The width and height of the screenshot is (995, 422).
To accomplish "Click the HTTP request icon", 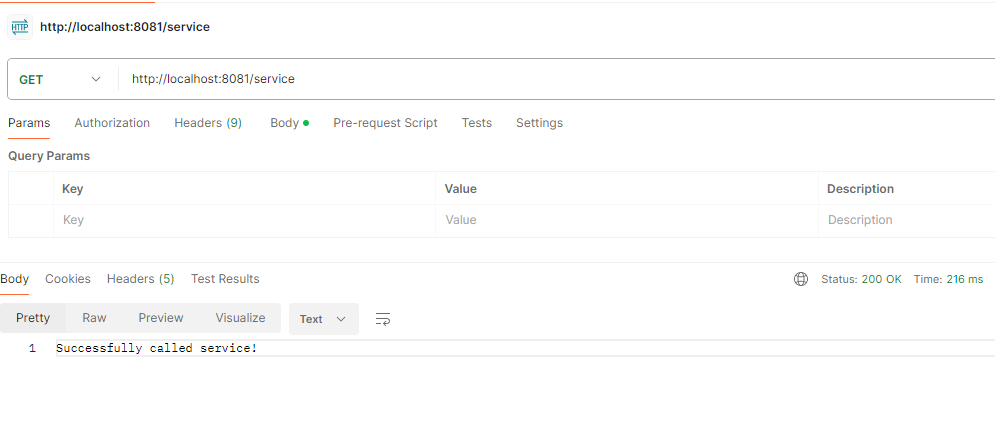I will (x=20, y=27).
